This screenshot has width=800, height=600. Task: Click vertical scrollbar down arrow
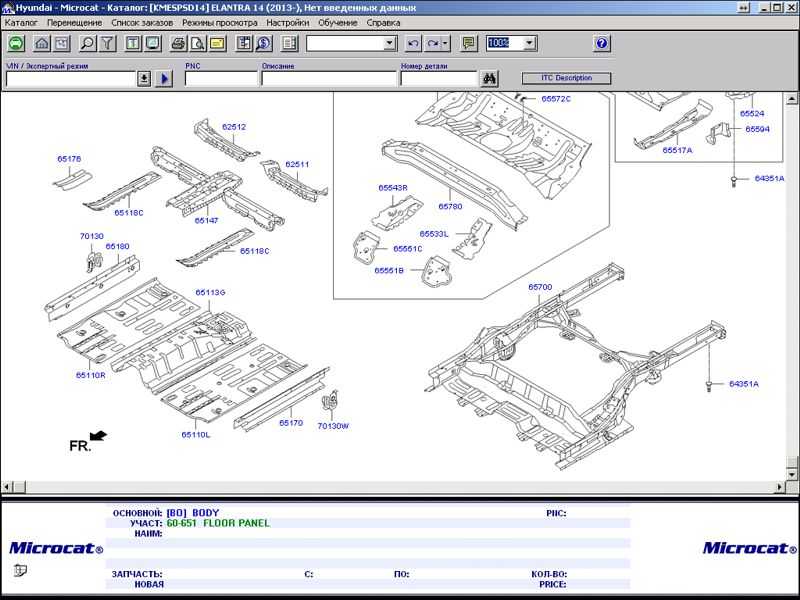pos(792,474)
